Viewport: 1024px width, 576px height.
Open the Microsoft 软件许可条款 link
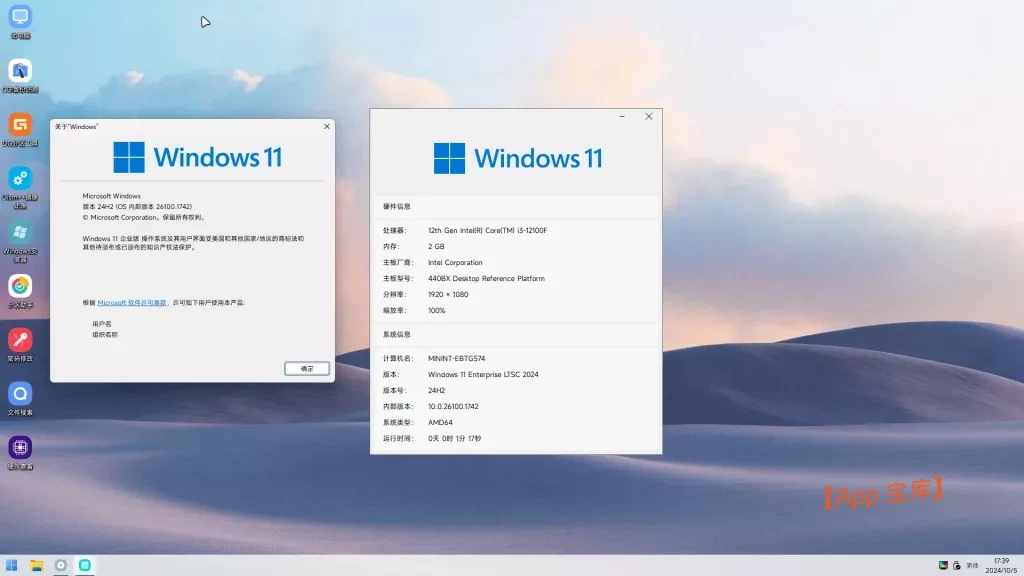point(132,302)
